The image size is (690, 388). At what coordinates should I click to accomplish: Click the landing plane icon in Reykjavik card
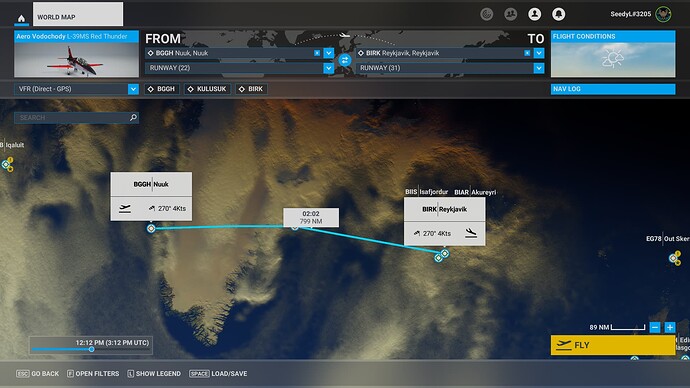pyautogui.click(x=471, y=233)
